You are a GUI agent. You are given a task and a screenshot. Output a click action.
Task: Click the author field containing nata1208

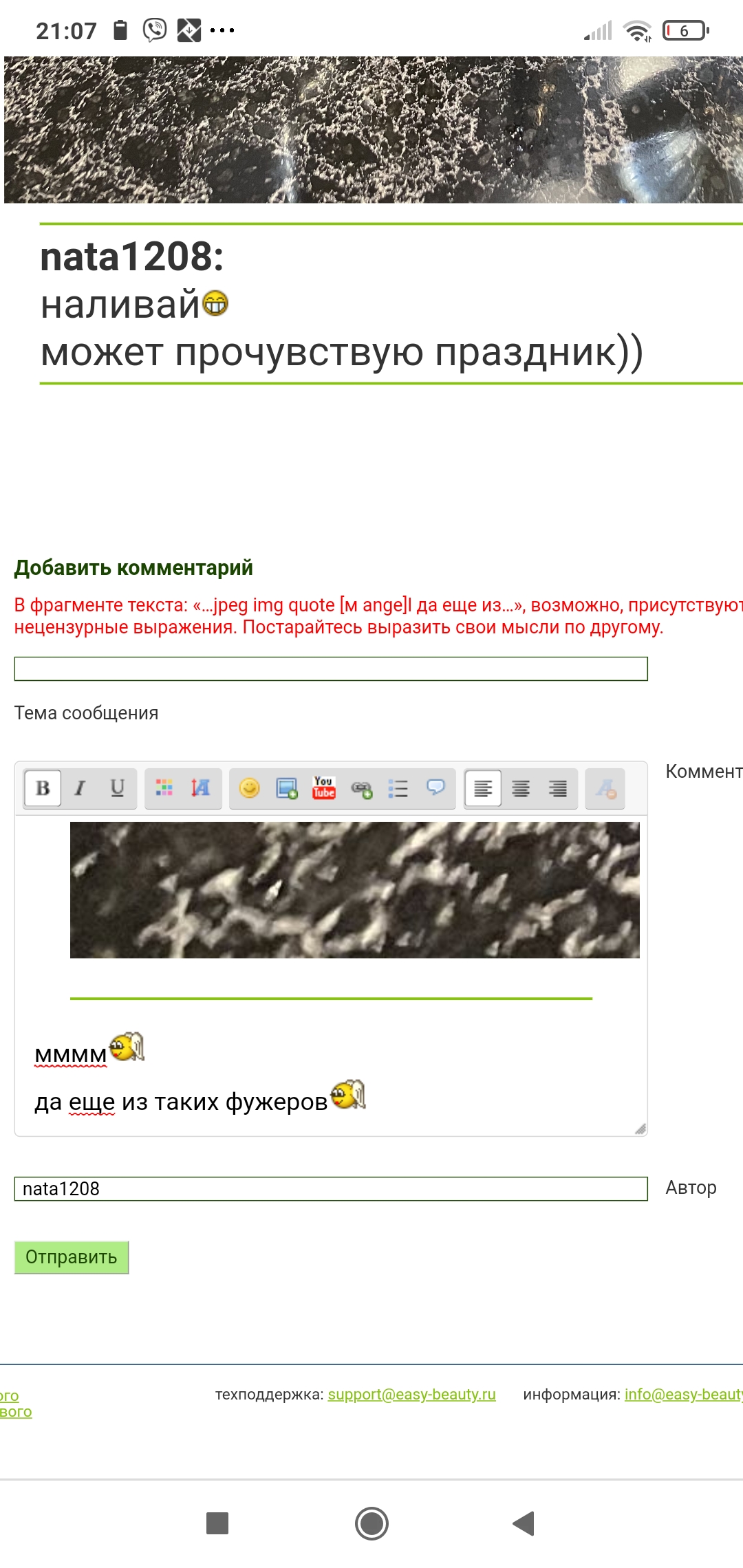click(331, 1188)
